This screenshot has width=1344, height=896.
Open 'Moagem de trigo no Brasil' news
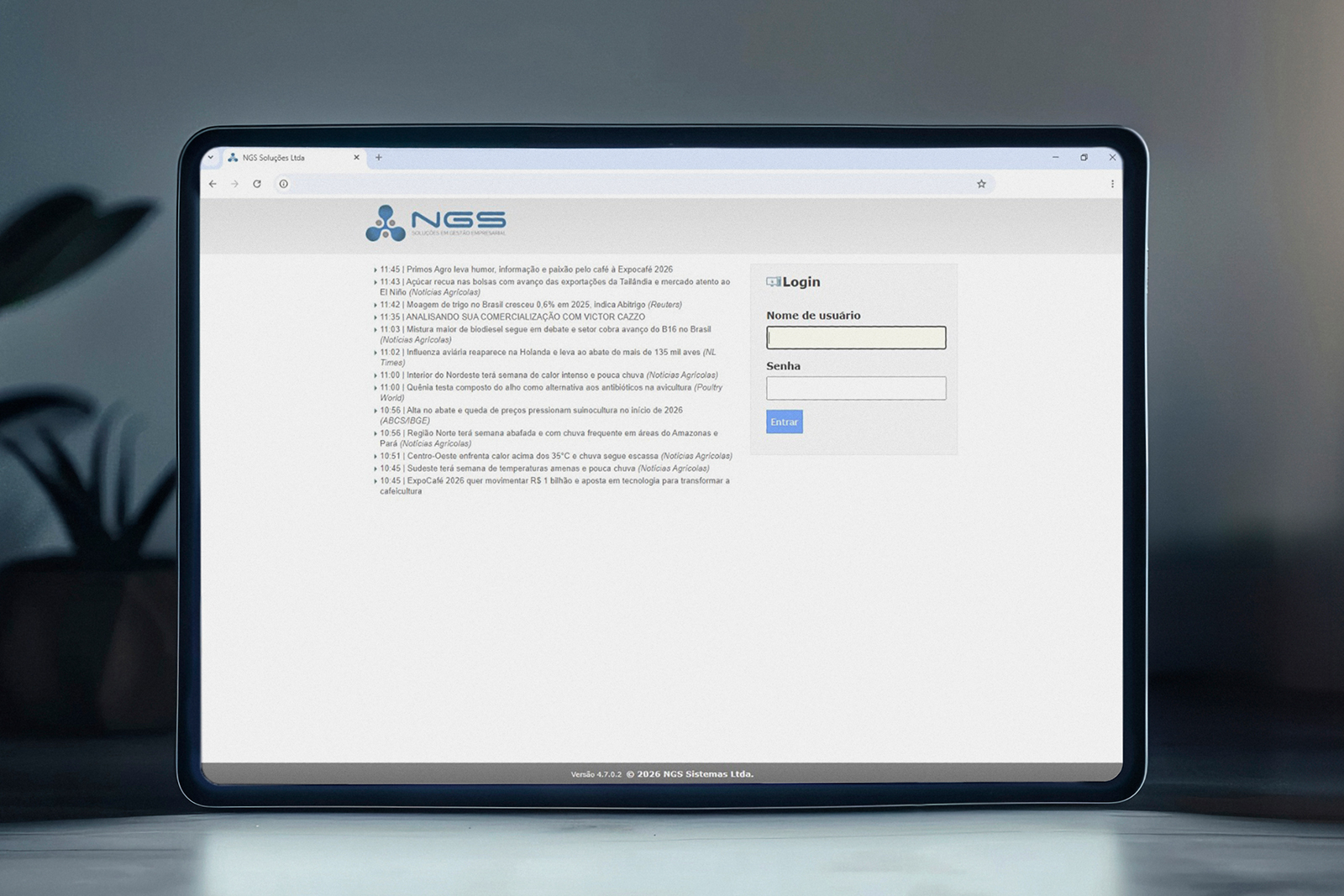pos(531,305)
